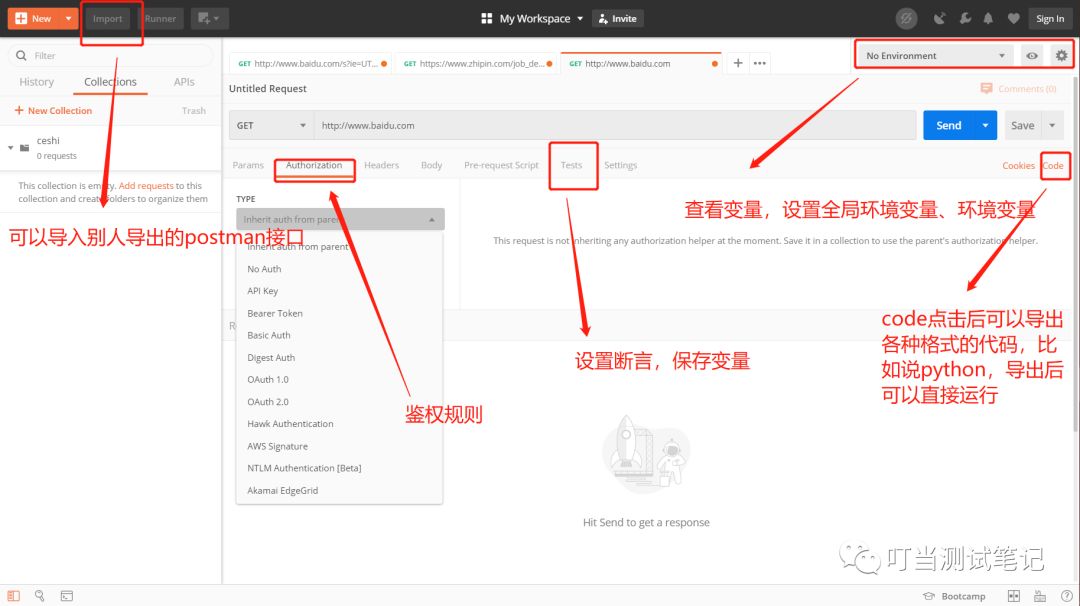Expand the My Workspace dropdown
This screenshot has width=1080, height=606.
tap(580, 19)
